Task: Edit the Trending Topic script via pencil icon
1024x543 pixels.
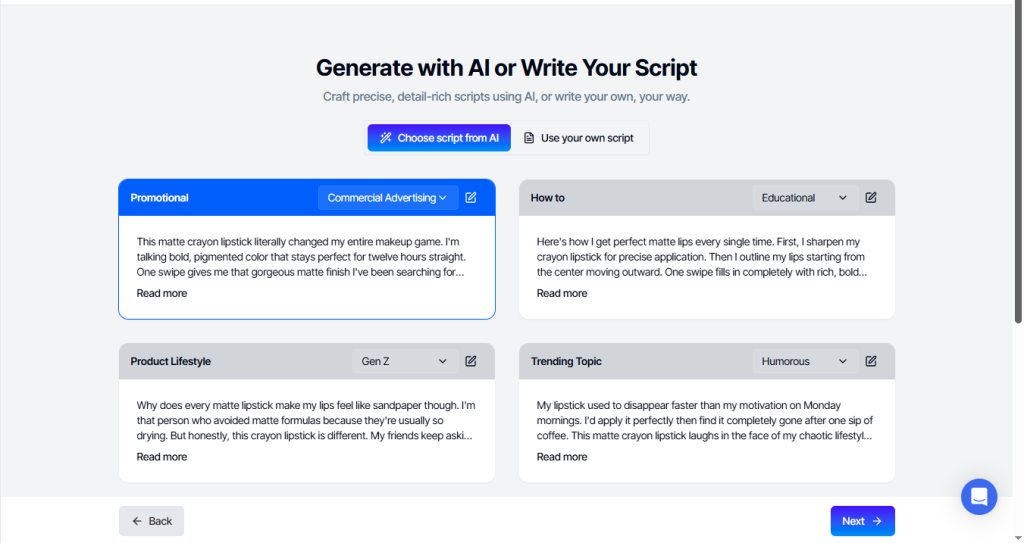Action: pyautogui.click(x=871, y=361)
